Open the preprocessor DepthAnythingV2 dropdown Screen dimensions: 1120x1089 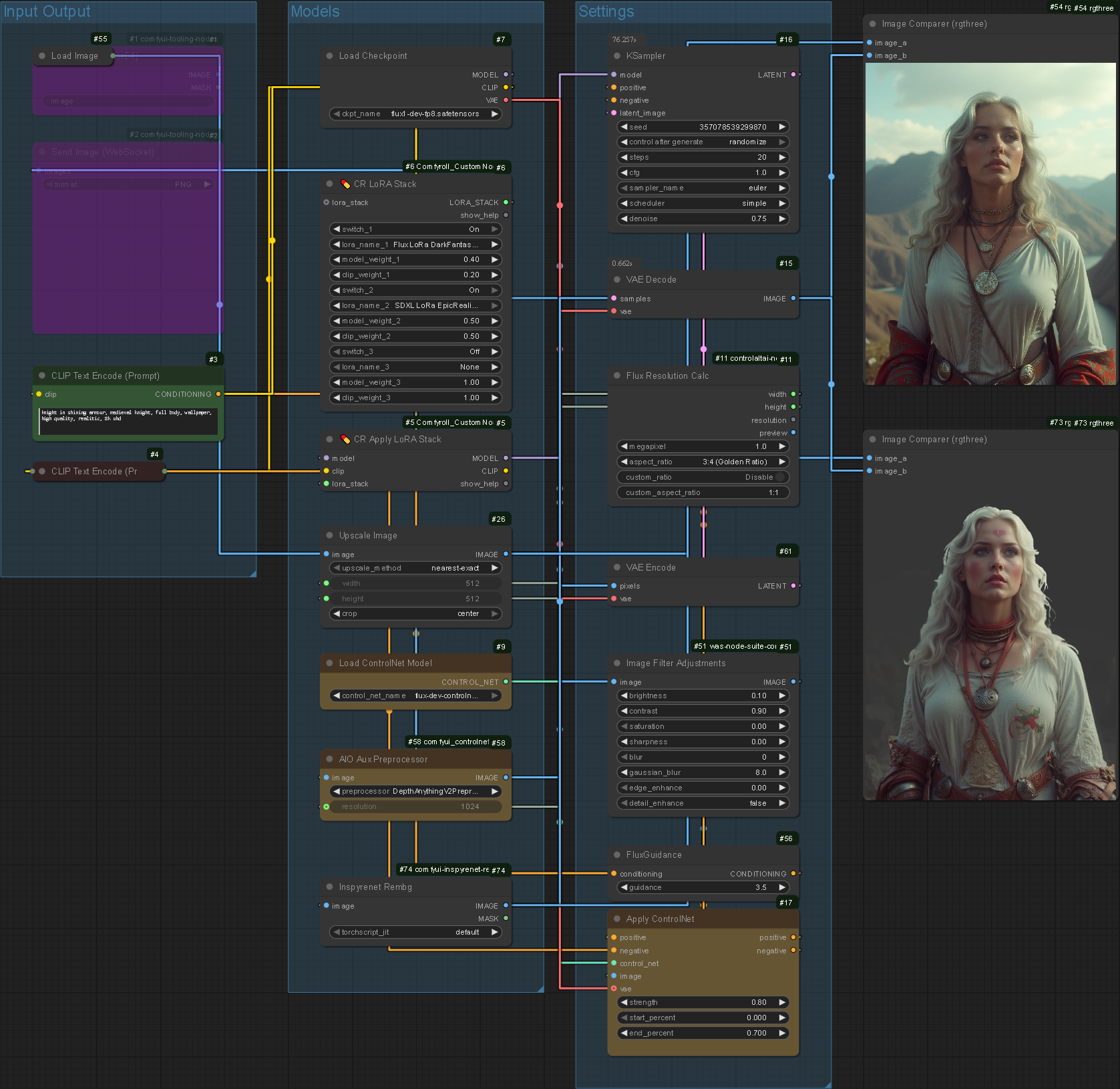[x=415, y=792]
